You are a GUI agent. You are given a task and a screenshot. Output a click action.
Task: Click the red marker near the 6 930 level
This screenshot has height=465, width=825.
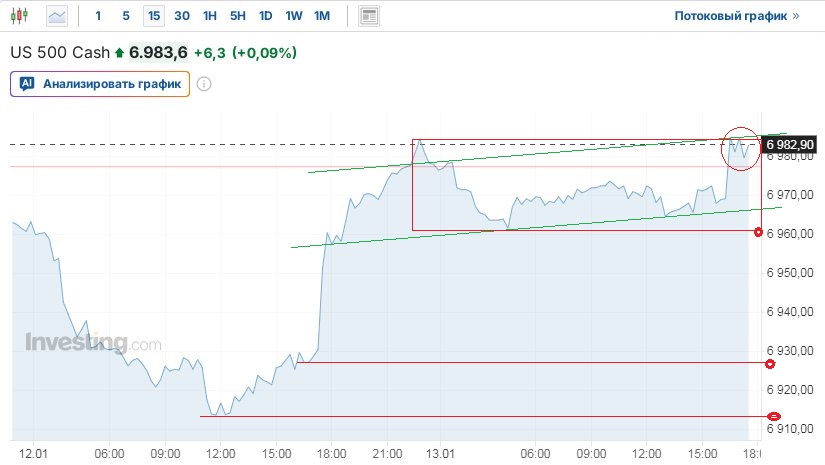pyautogui.click(x=769, y=363)
